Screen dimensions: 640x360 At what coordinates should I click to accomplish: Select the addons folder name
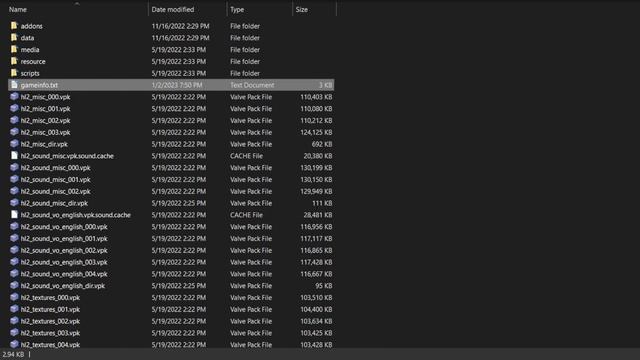click(31, 26)
